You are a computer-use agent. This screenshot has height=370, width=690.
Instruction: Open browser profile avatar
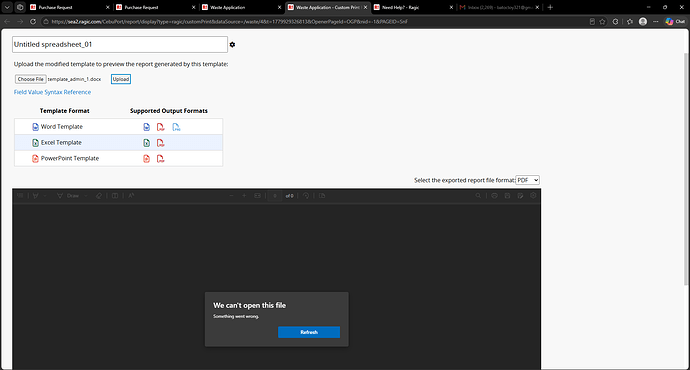pyautogui.click(x=643, y=21)
